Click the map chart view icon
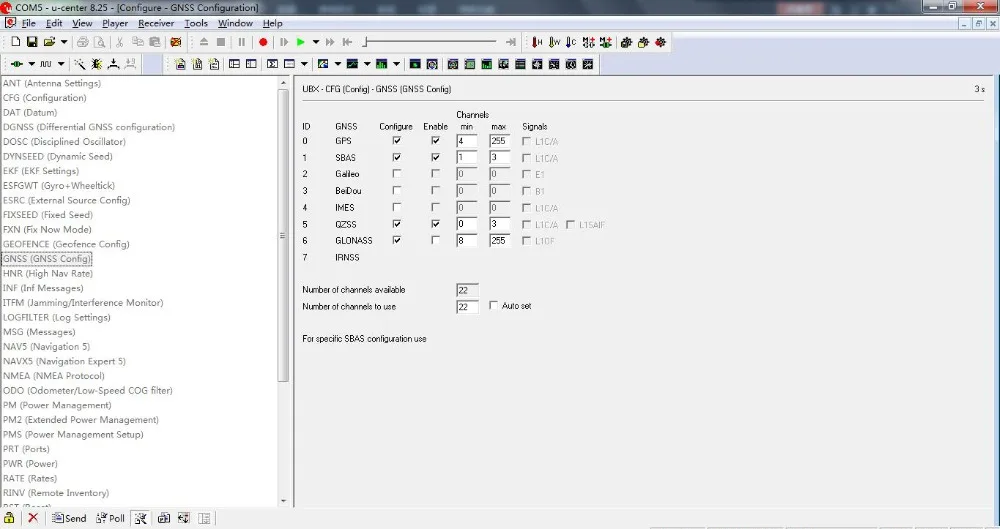The height and width of the screenshot is (529, 1000). pos(323,64)
